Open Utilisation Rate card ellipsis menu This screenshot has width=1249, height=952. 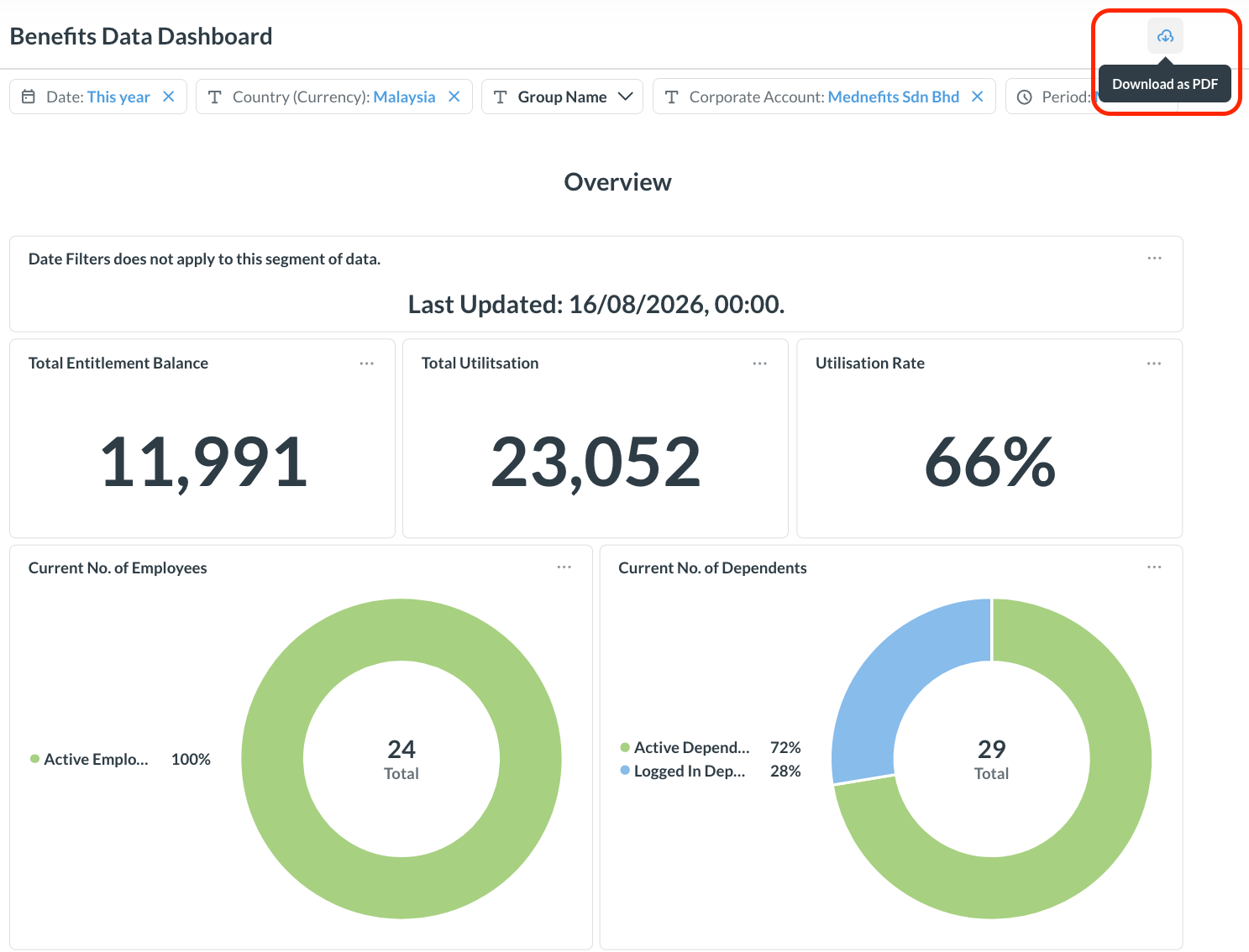pos(1154,364)
